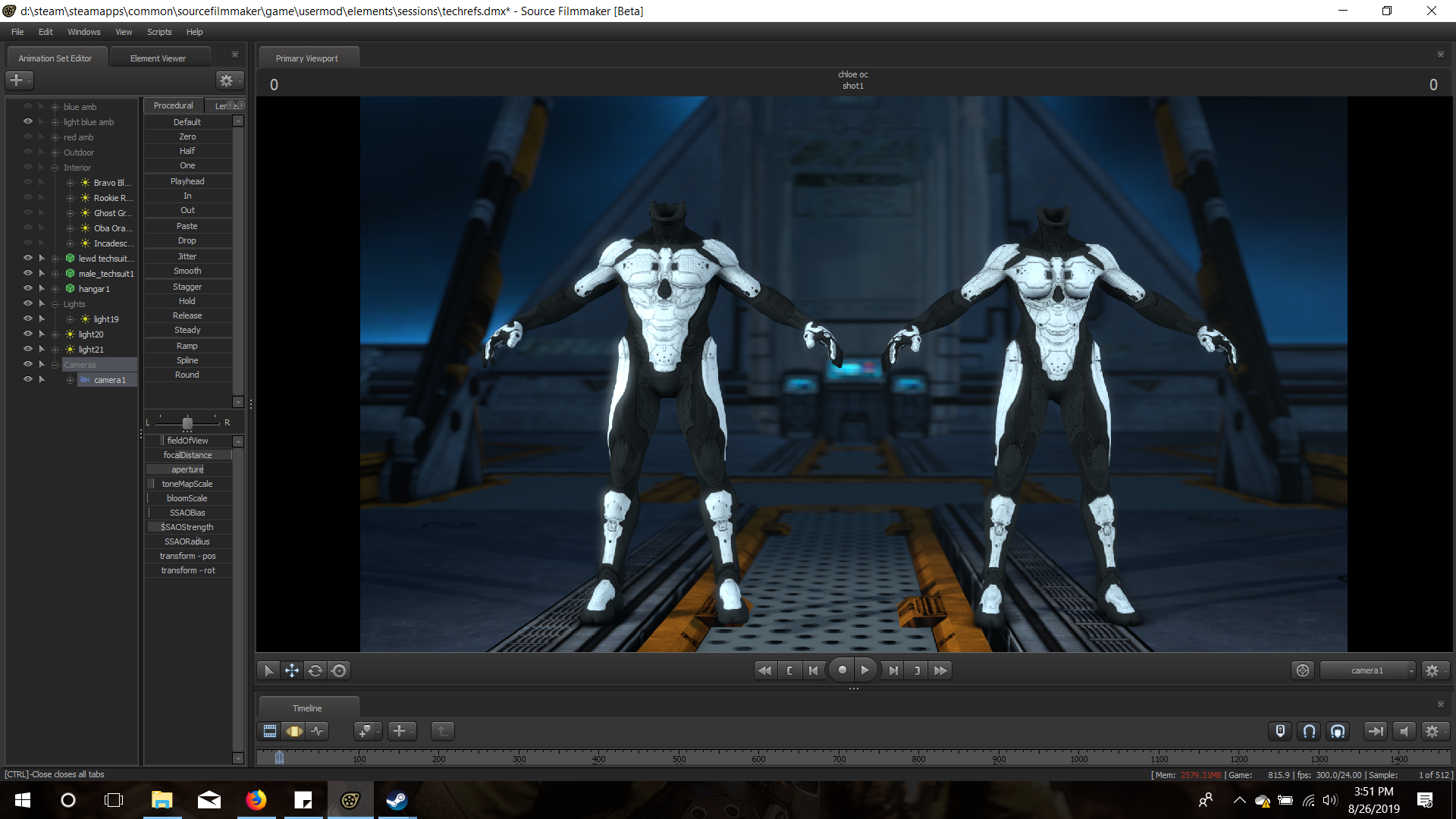
Task: Collapse the Interior group
Action: (55, 168)
